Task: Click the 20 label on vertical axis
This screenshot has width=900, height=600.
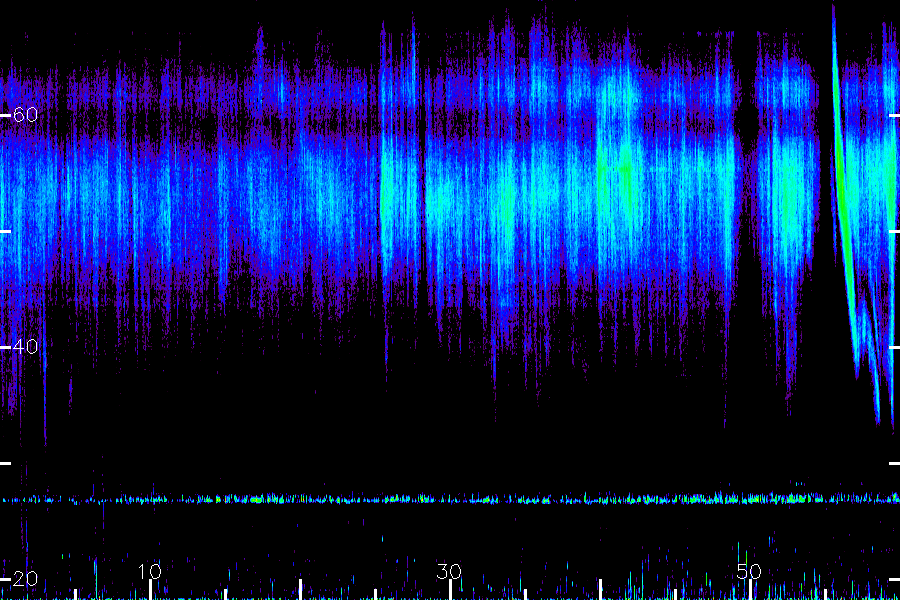Action: pyautogui.click(x=25, y=579)
